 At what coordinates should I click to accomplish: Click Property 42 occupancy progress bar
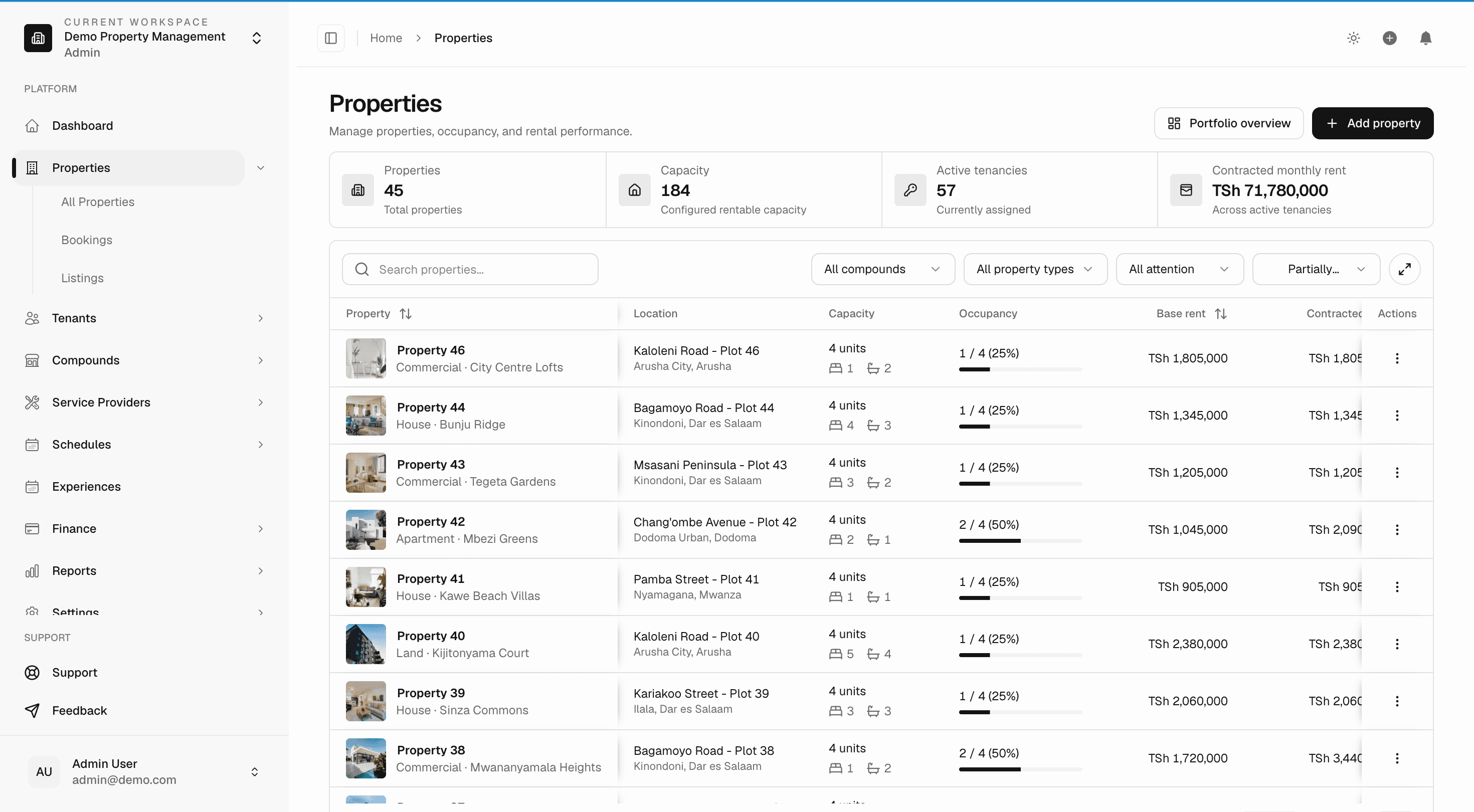click(x=1020, y=541)
